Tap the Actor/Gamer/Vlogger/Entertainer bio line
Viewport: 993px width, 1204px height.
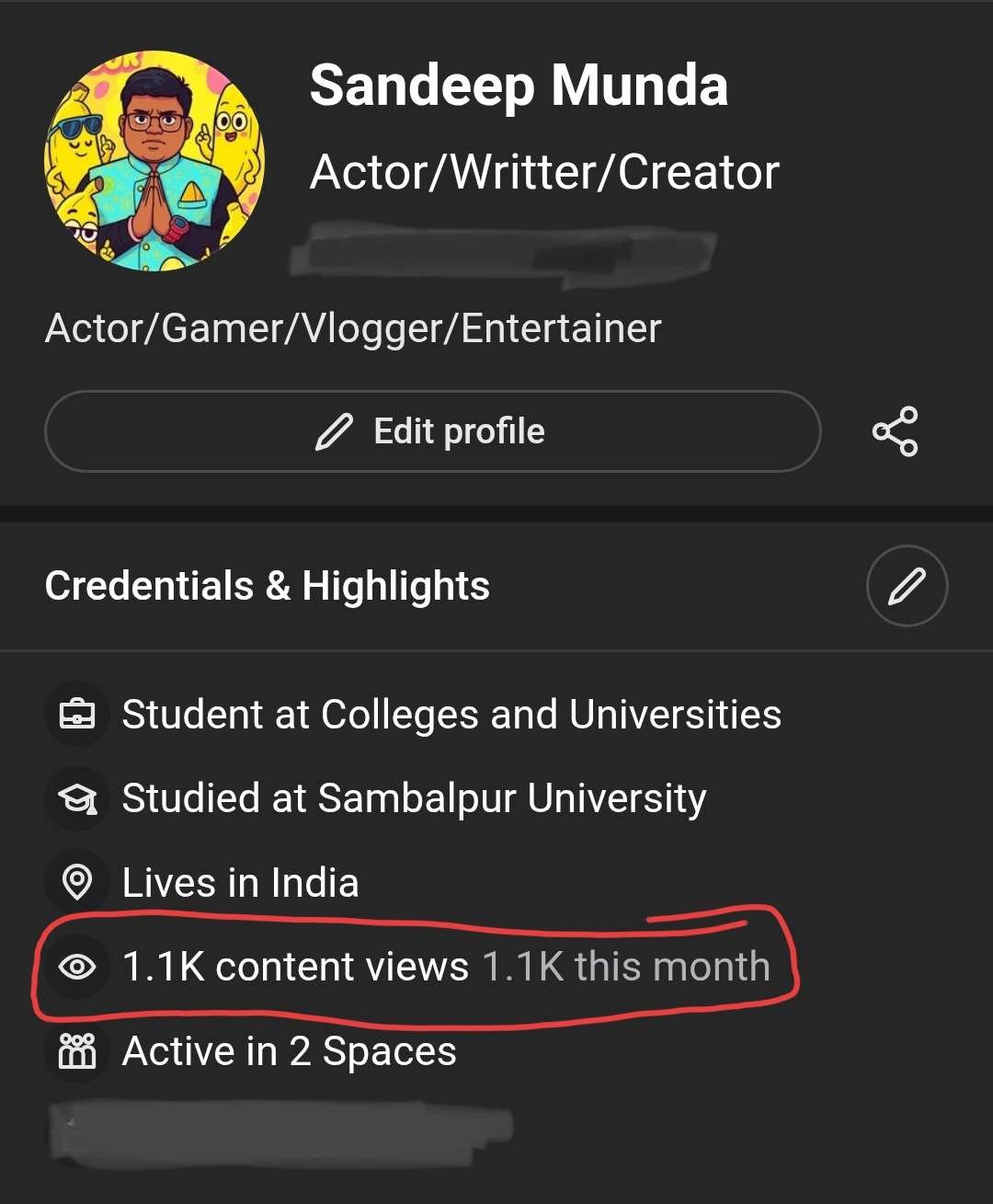click(x=353, y=328)
